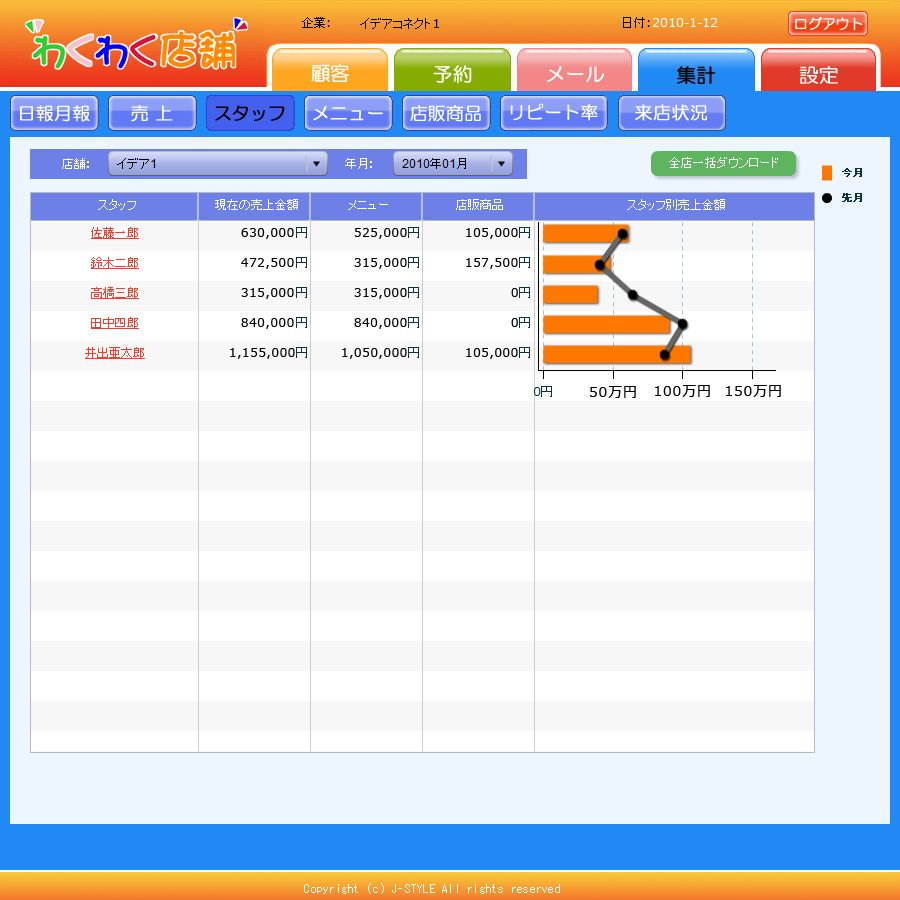Viewport: 900px width, 900px height.
Task: Open the 店舗 dropdown showing イデア1
Action: pyautogui.click(x=217, y=164)
